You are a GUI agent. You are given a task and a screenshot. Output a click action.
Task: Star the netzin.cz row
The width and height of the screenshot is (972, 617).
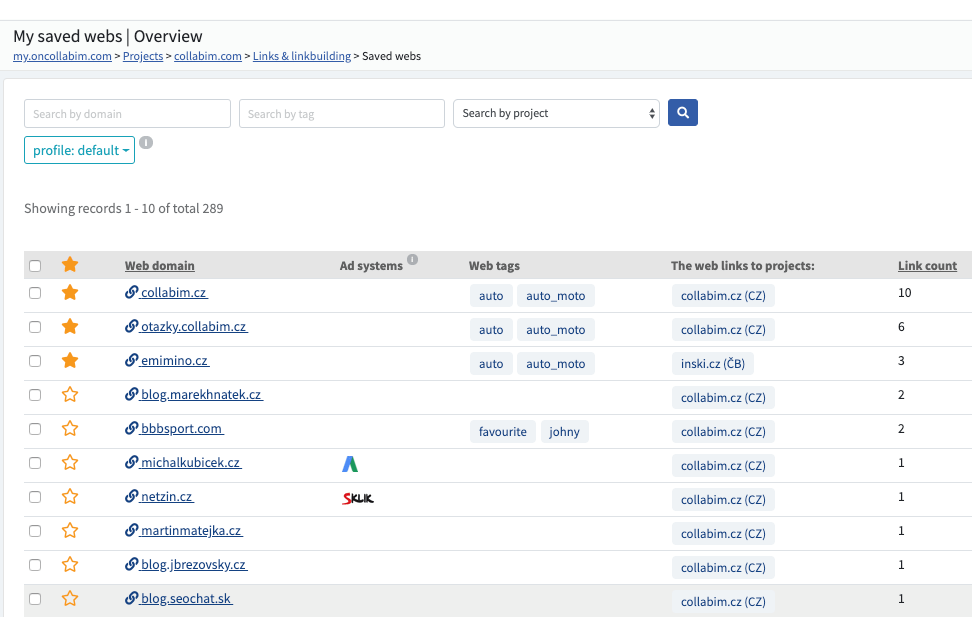point(70,497)
